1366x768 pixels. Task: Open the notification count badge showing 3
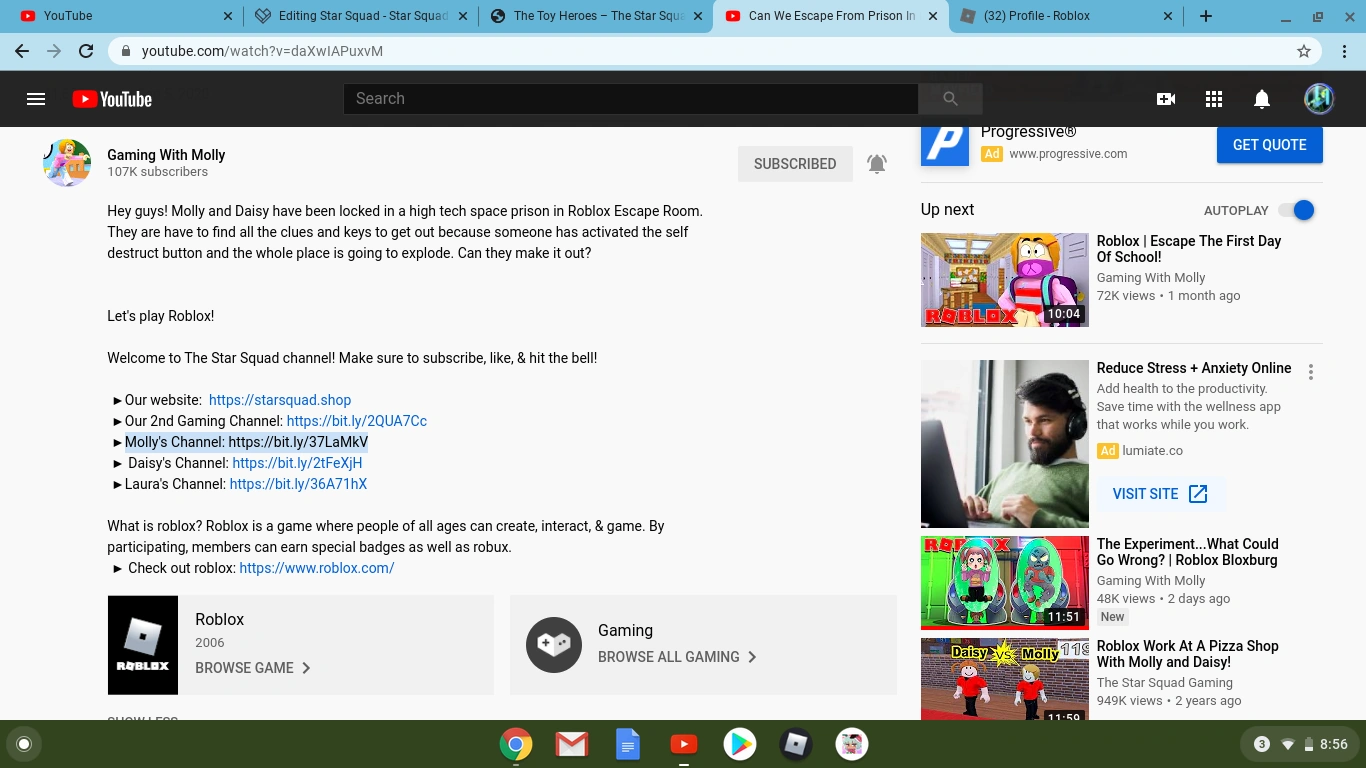pyautogui.click(x=1262, y=744)
